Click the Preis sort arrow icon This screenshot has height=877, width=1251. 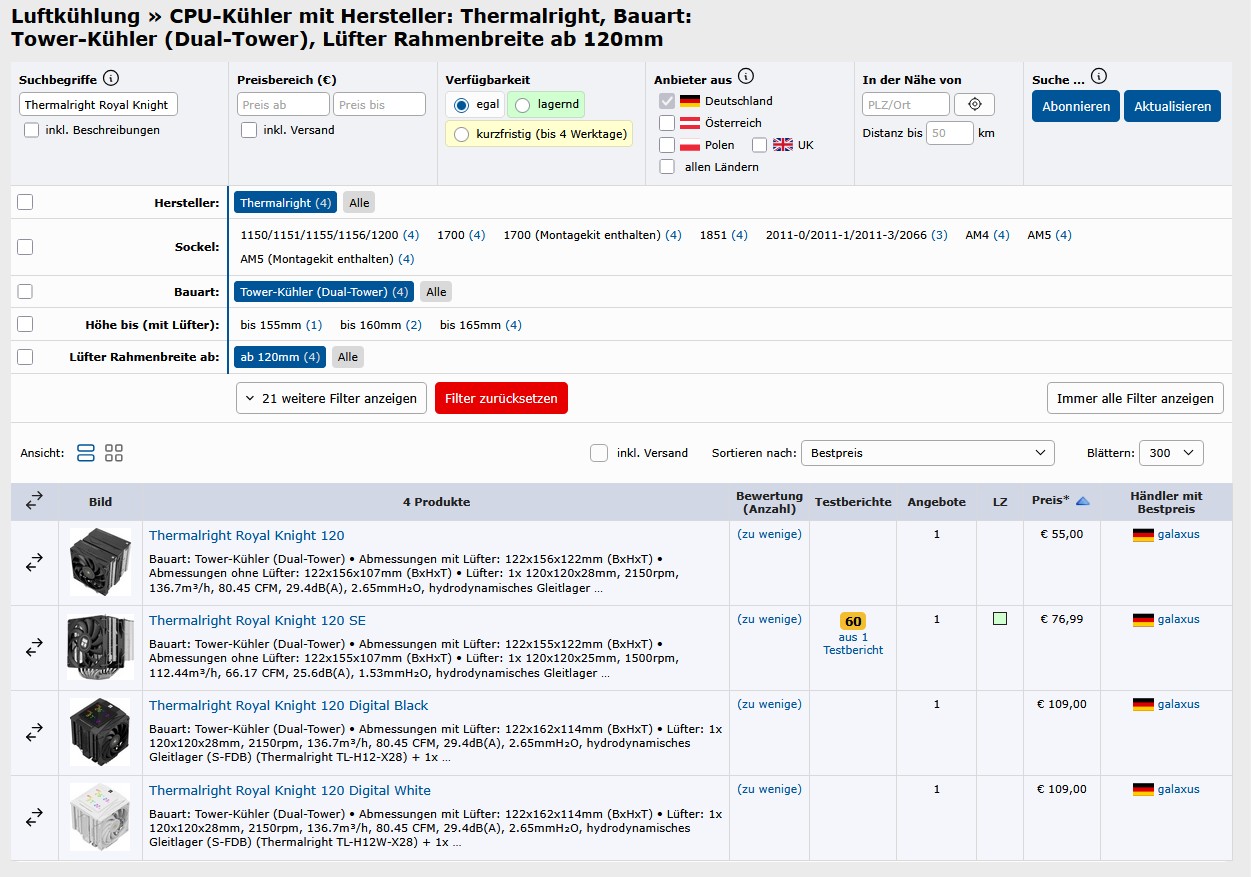tap(1082, 501)
